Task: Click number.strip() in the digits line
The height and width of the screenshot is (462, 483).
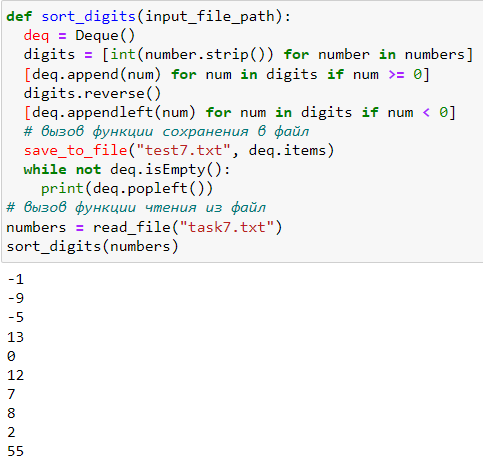Action: click(205, 55)
